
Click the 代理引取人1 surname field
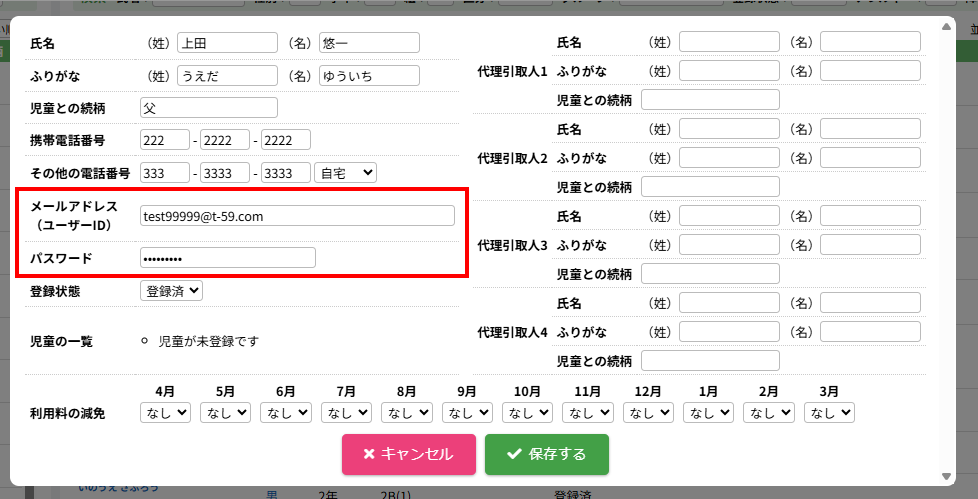click(x=729, y=42)
